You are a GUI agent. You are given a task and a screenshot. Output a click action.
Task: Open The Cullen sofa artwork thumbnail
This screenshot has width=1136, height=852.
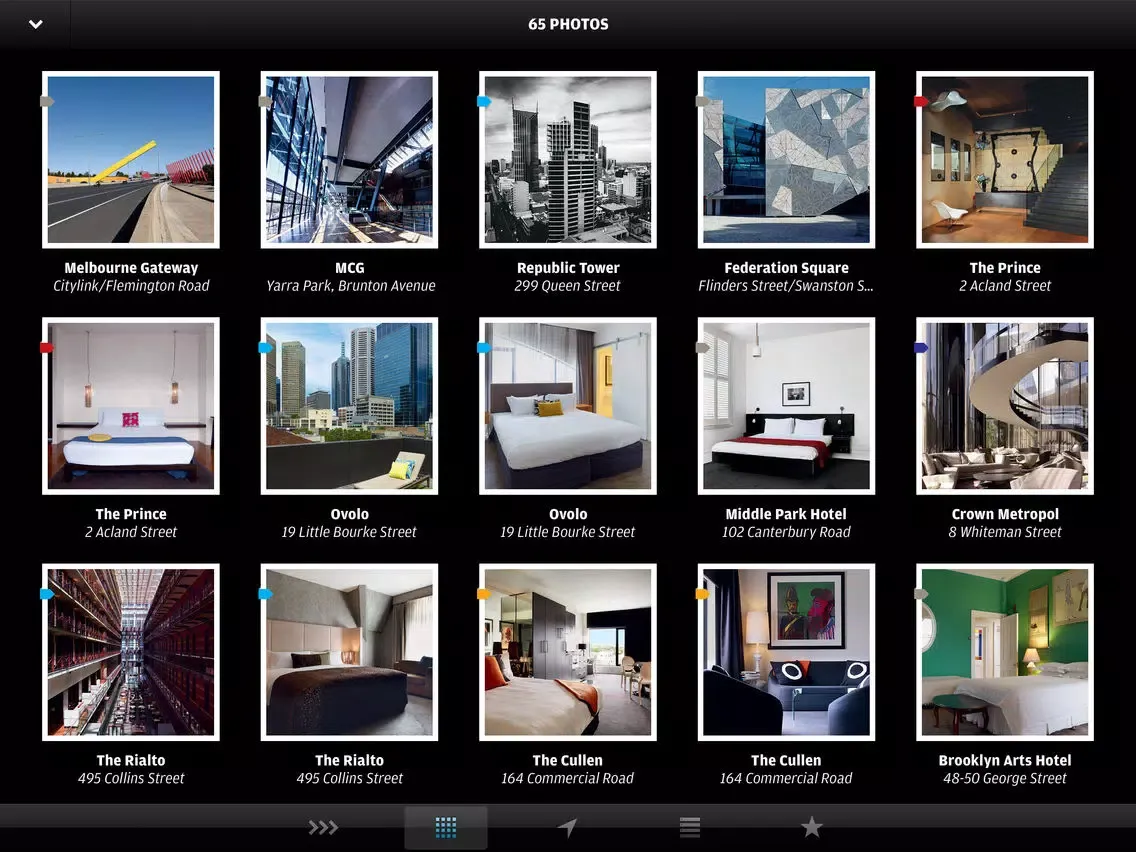click(786, 652)
